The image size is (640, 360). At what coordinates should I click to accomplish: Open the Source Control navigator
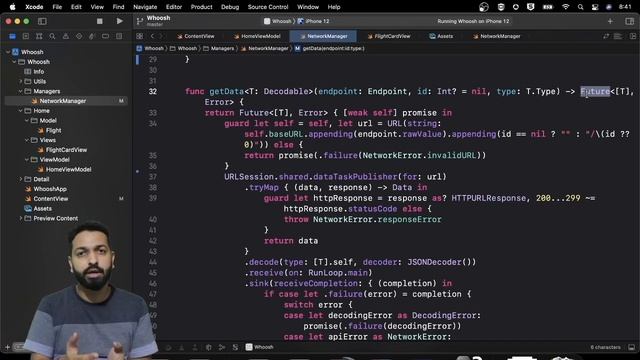tap(26, 36)
